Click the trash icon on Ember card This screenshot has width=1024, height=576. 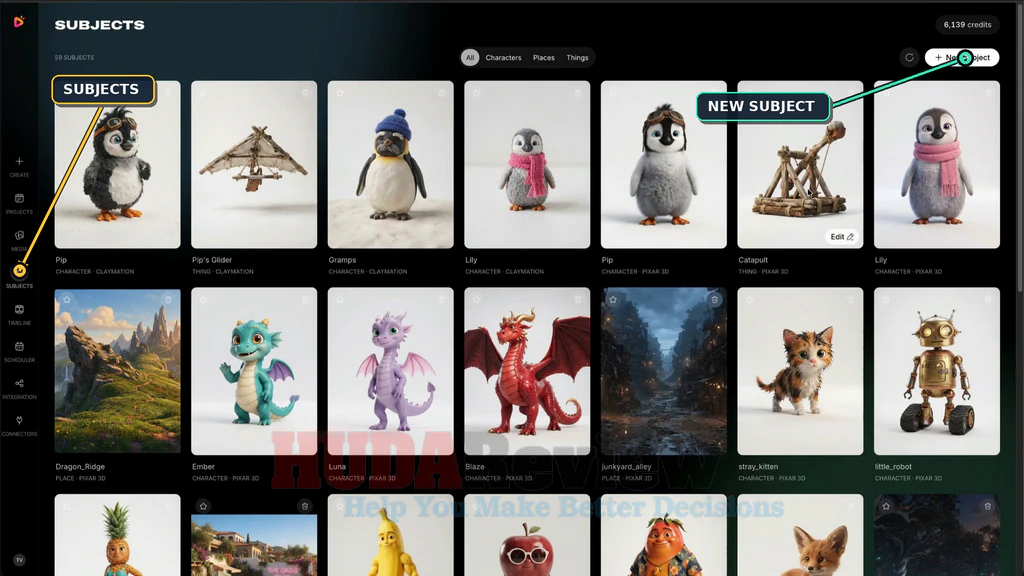pos(305,300)
